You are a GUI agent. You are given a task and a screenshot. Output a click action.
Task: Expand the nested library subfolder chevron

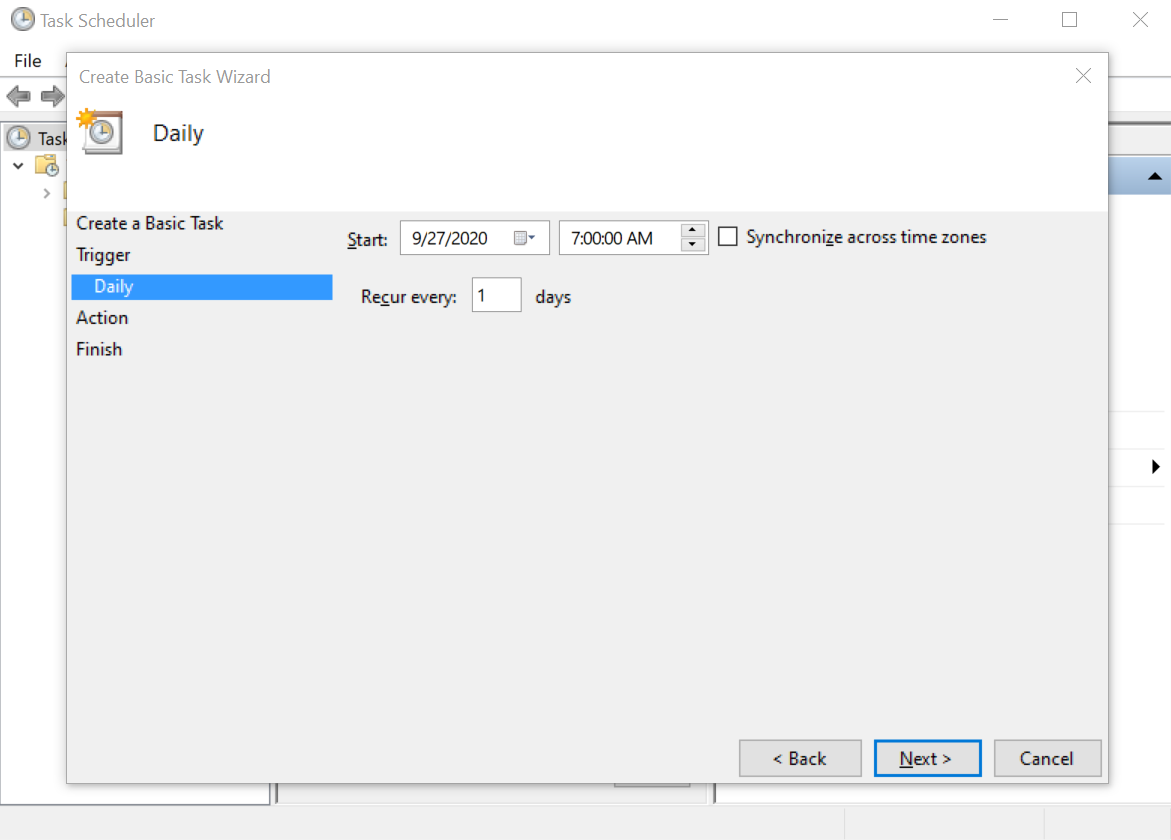(46, 193)
